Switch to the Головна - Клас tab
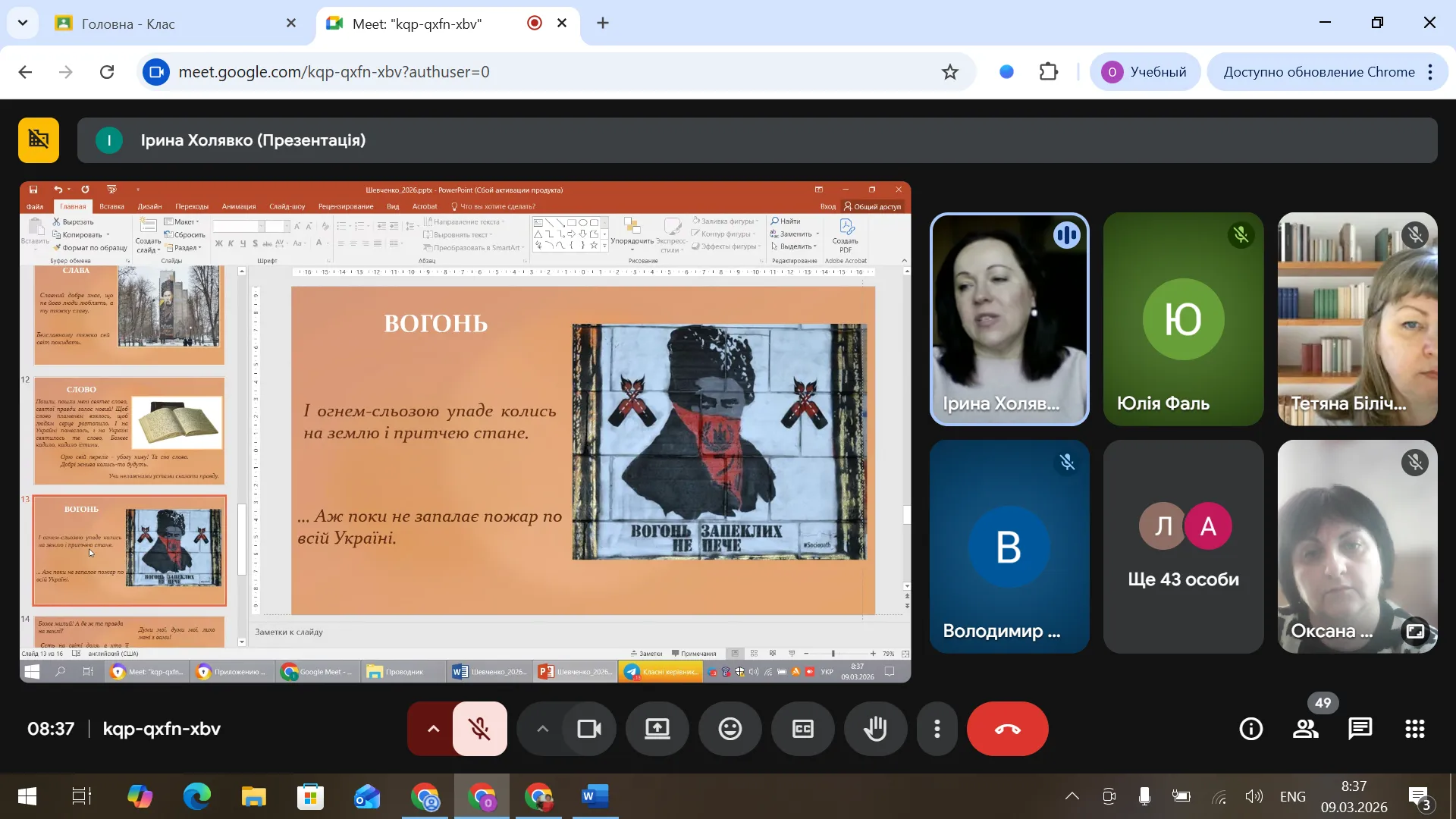 (x=129, y=24)
